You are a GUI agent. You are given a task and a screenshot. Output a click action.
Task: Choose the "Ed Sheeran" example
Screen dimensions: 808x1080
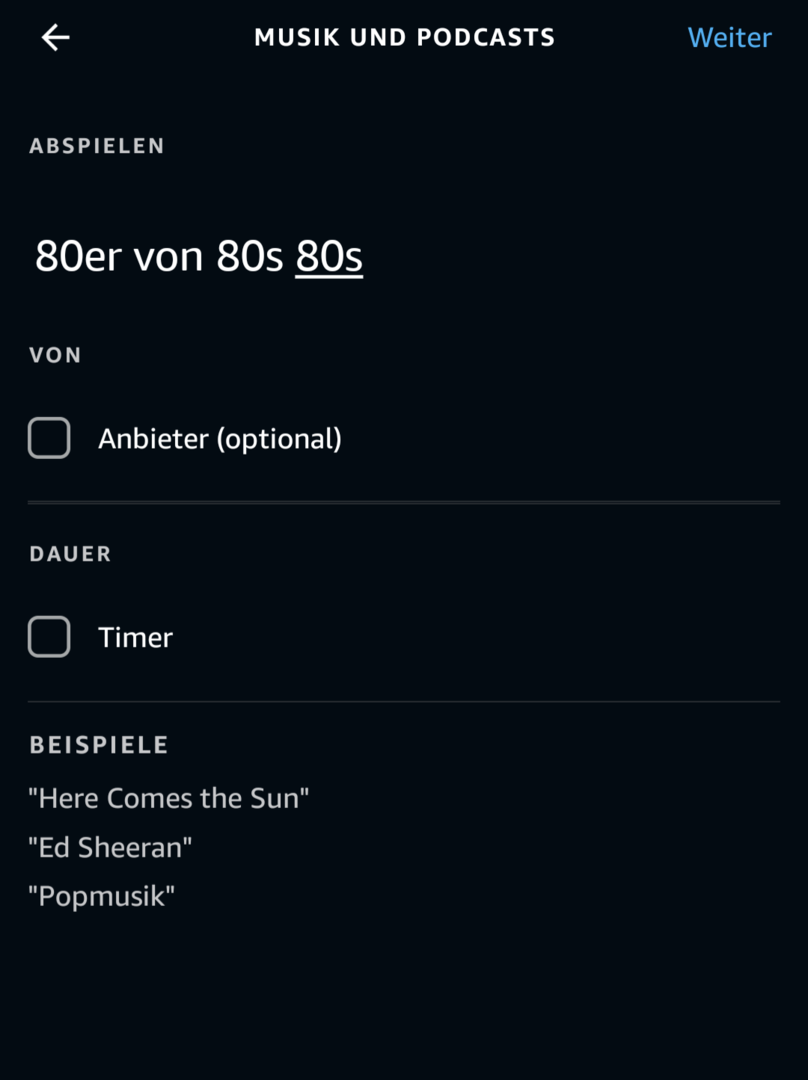coord(110,847)
